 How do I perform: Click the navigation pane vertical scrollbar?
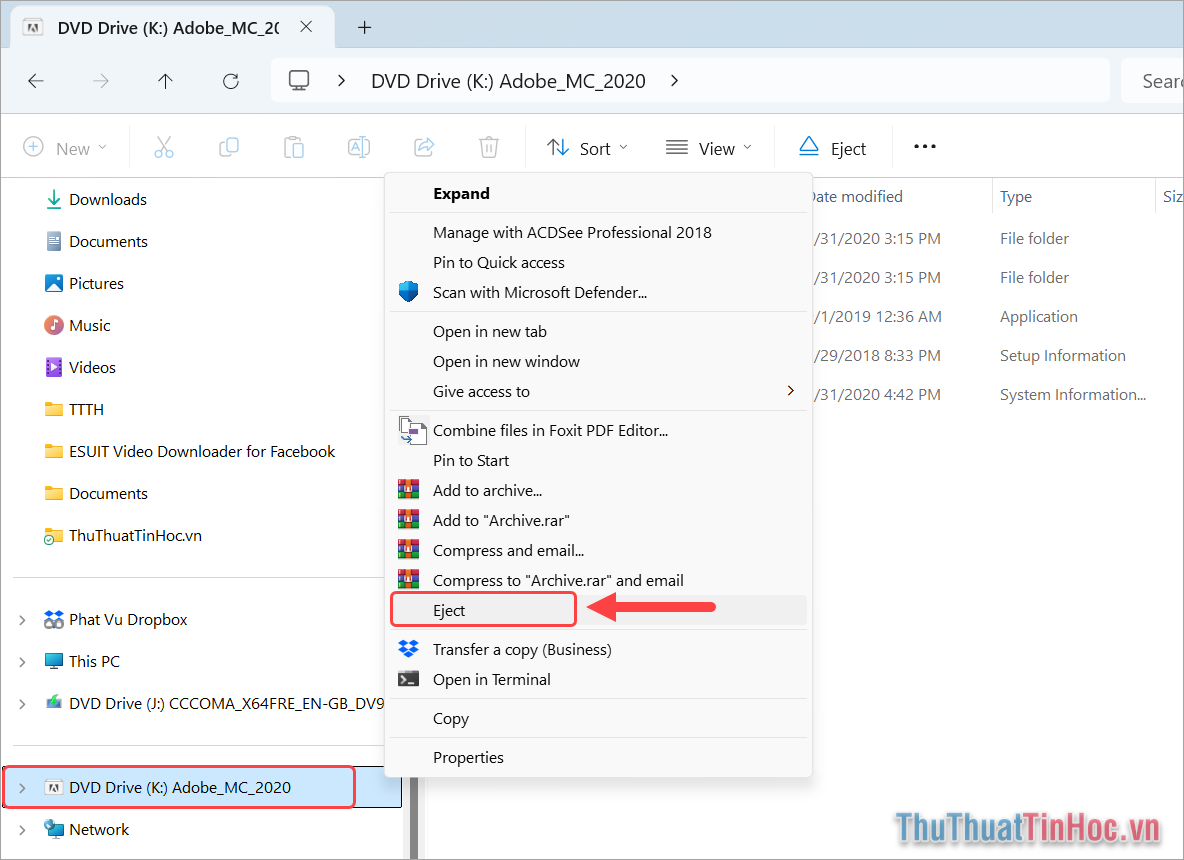click(x=414, y=818)
